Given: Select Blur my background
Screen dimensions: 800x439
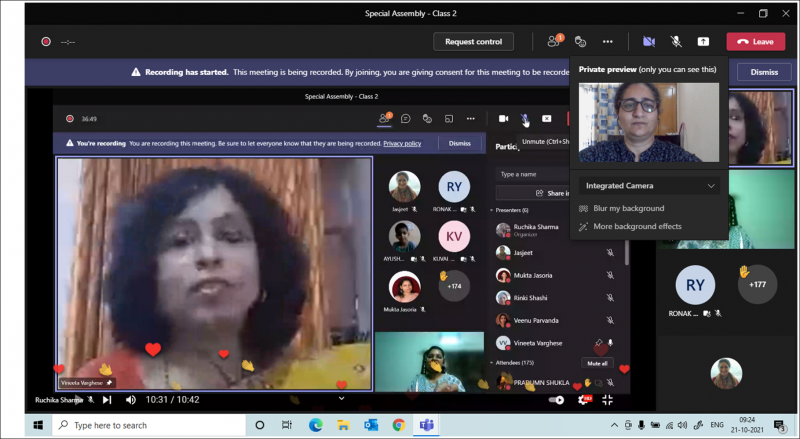Looking at the screenshot, I should (x=628, y=208).
